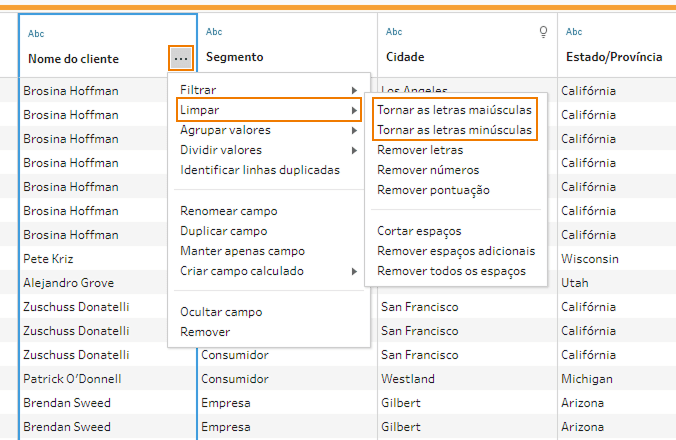Select Remover pontuação option
The image size is (676, 440).
[x=433, y=190]
